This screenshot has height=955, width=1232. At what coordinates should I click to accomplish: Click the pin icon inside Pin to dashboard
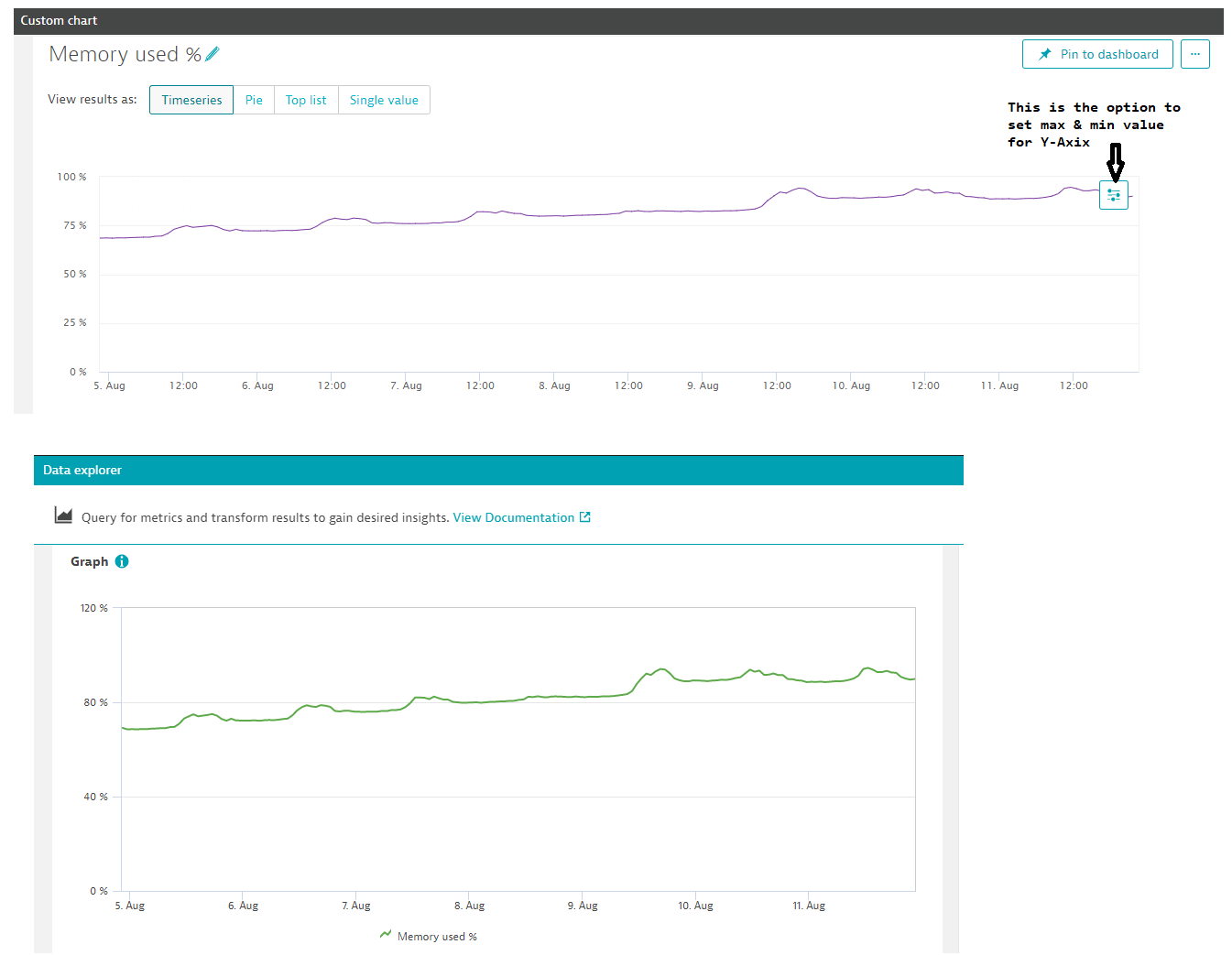1044,54
